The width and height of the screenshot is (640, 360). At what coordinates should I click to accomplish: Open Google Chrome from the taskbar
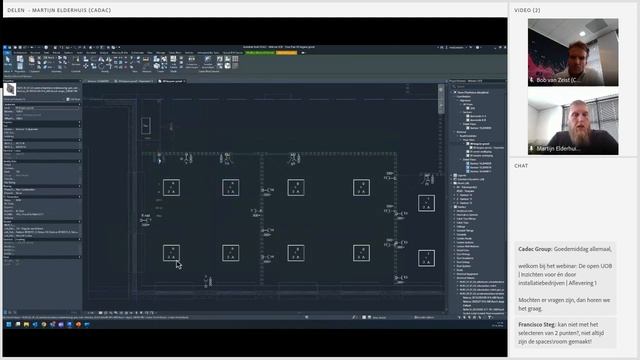[44, 324]
